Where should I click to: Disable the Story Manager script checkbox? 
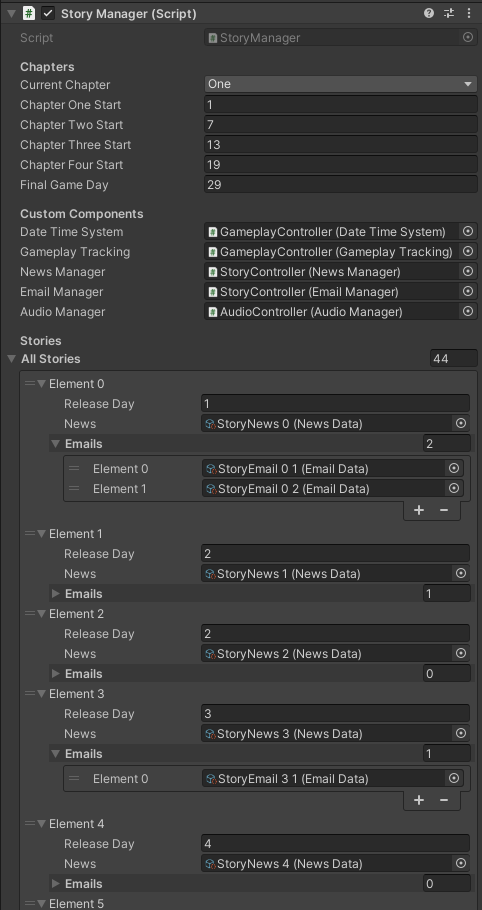pyautogui.click(x=48, y=13)
